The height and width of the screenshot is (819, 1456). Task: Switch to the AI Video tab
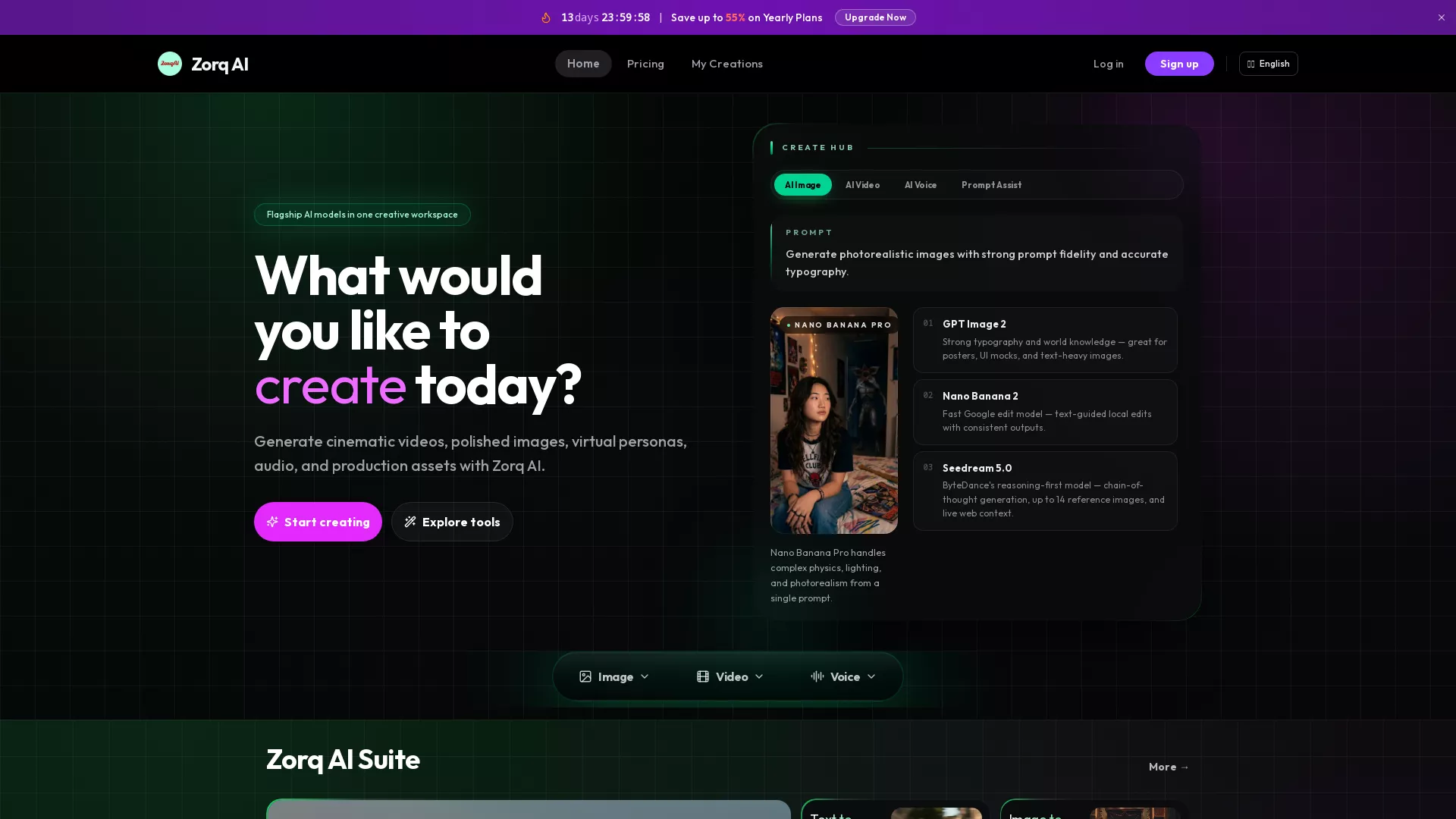(863, 185)
